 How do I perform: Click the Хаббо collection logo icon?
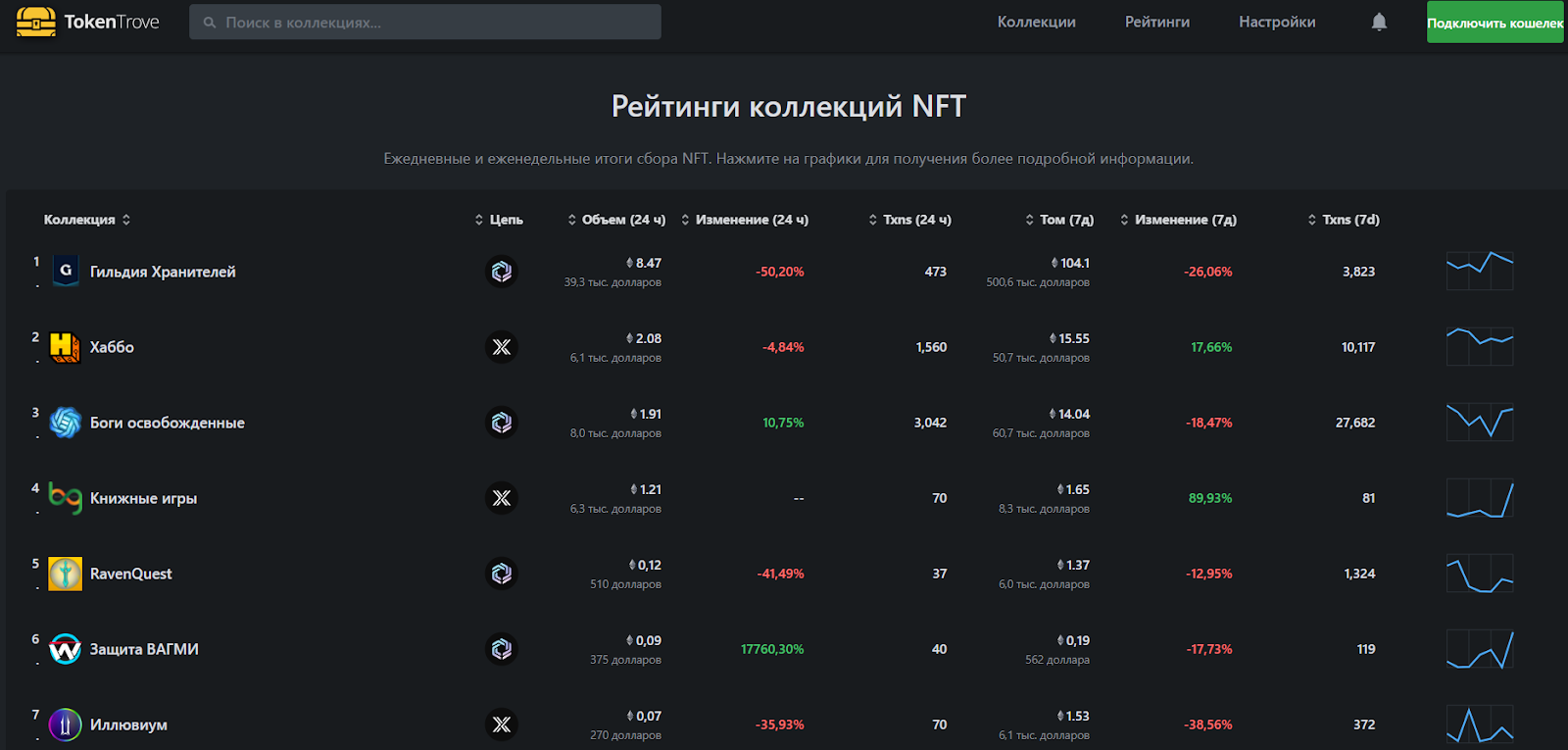tap(66, 347)
